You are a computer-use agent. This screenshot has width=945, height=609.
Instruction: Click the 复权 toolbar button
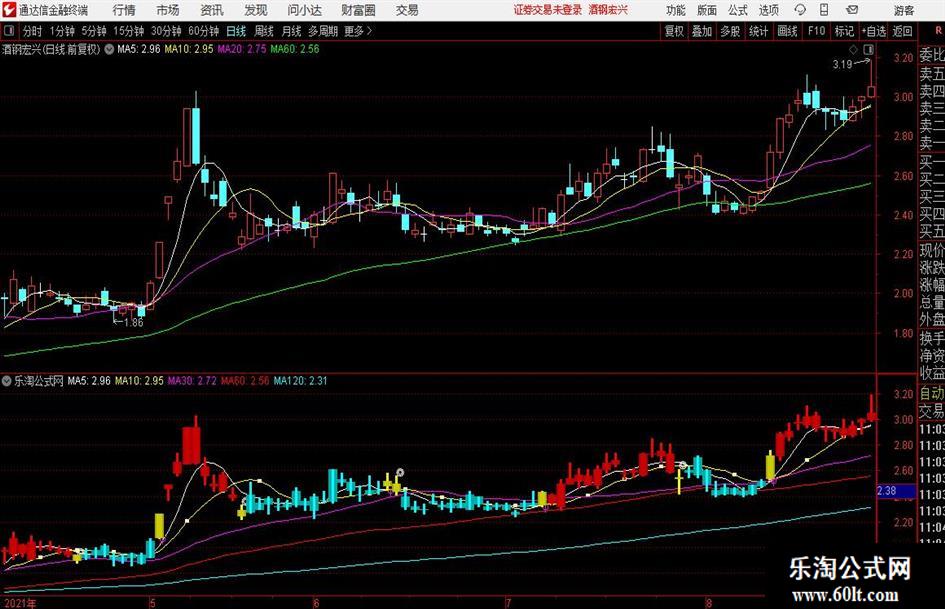coord(674,31)
